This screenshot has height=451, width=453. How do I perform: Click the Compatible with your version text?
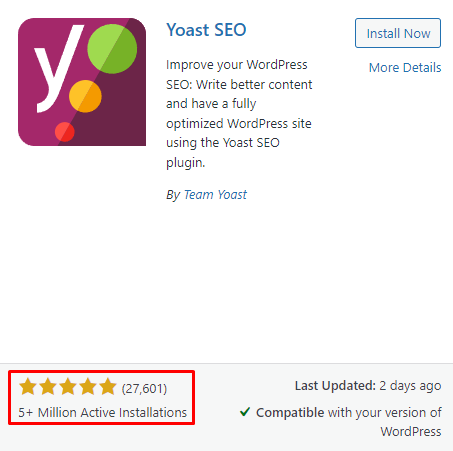[x=349, y=422]
